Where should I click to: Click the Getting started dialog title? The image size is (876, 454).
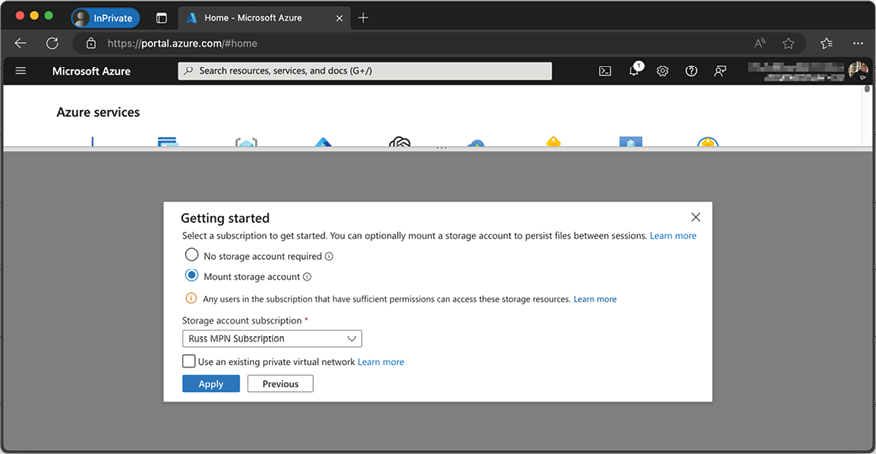point(225,218)
